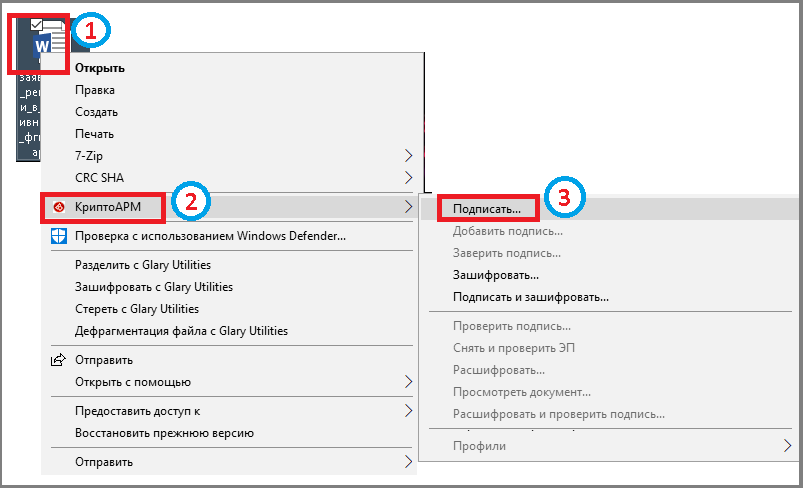Toggle the checkbox on the Word file
The width and height of the screenshot is (803, 488).
point(36,24)
